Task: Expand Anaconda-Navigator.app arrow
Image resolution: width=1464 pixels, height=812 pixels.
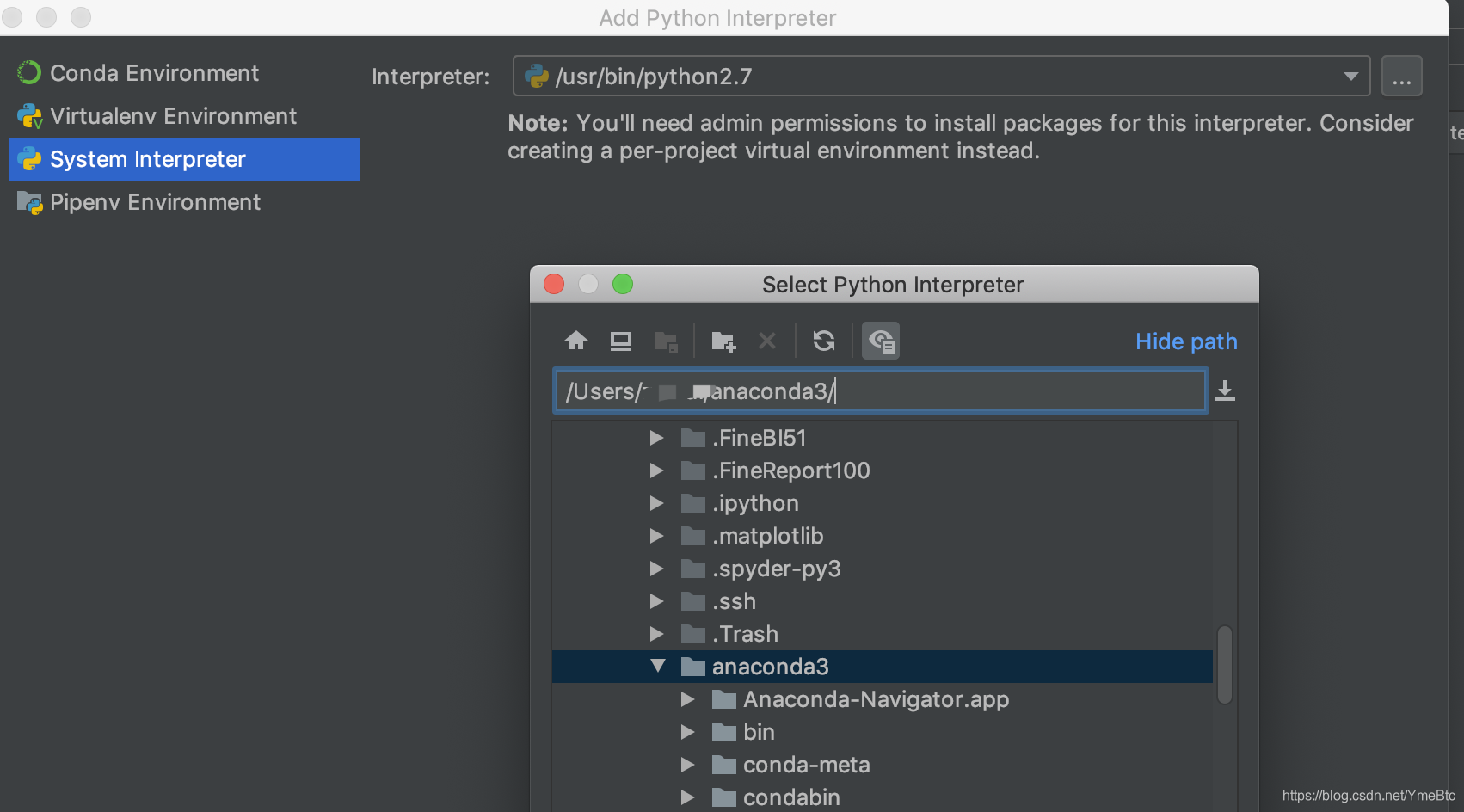Action: pyautogui.click(x=687, y=699)
